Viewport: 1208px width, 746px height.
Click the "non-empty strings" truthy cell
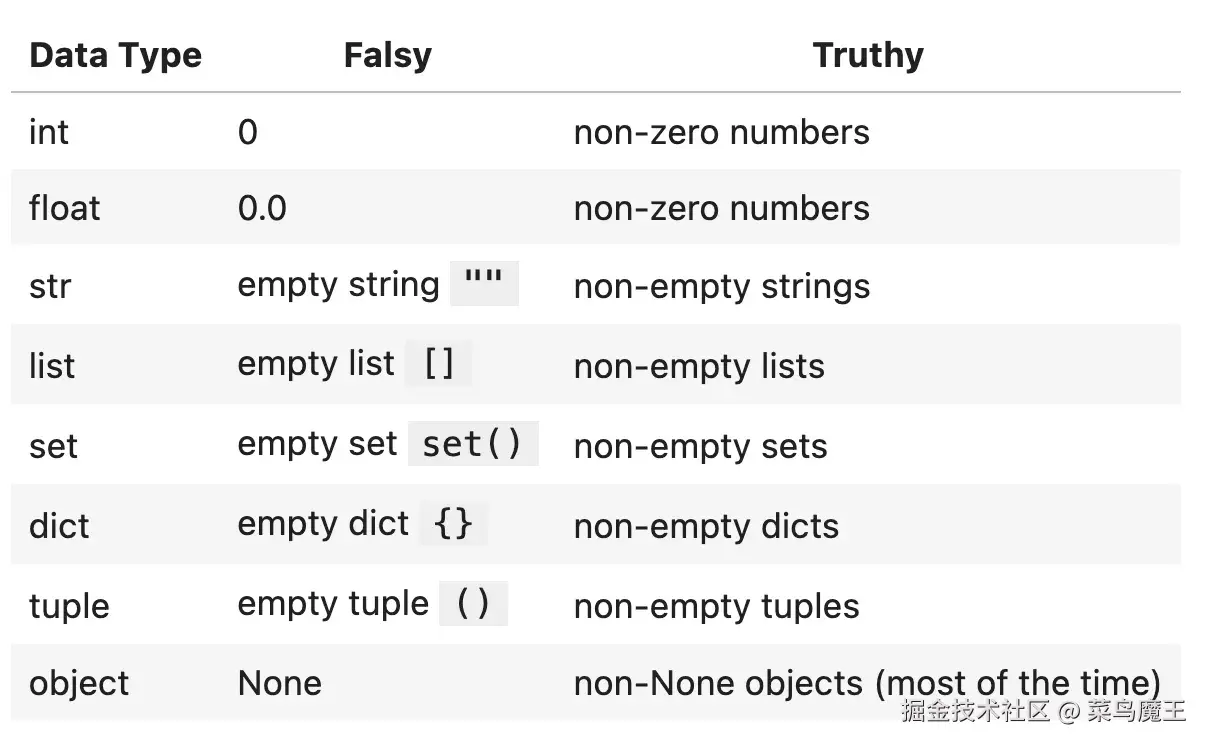(721, 287)
